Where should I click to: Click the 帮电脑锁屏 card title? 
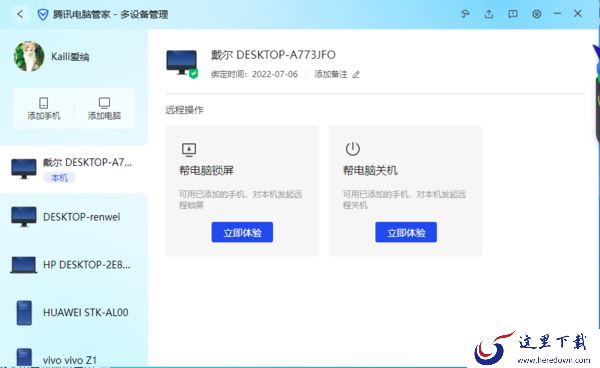[x=206, y=170]
